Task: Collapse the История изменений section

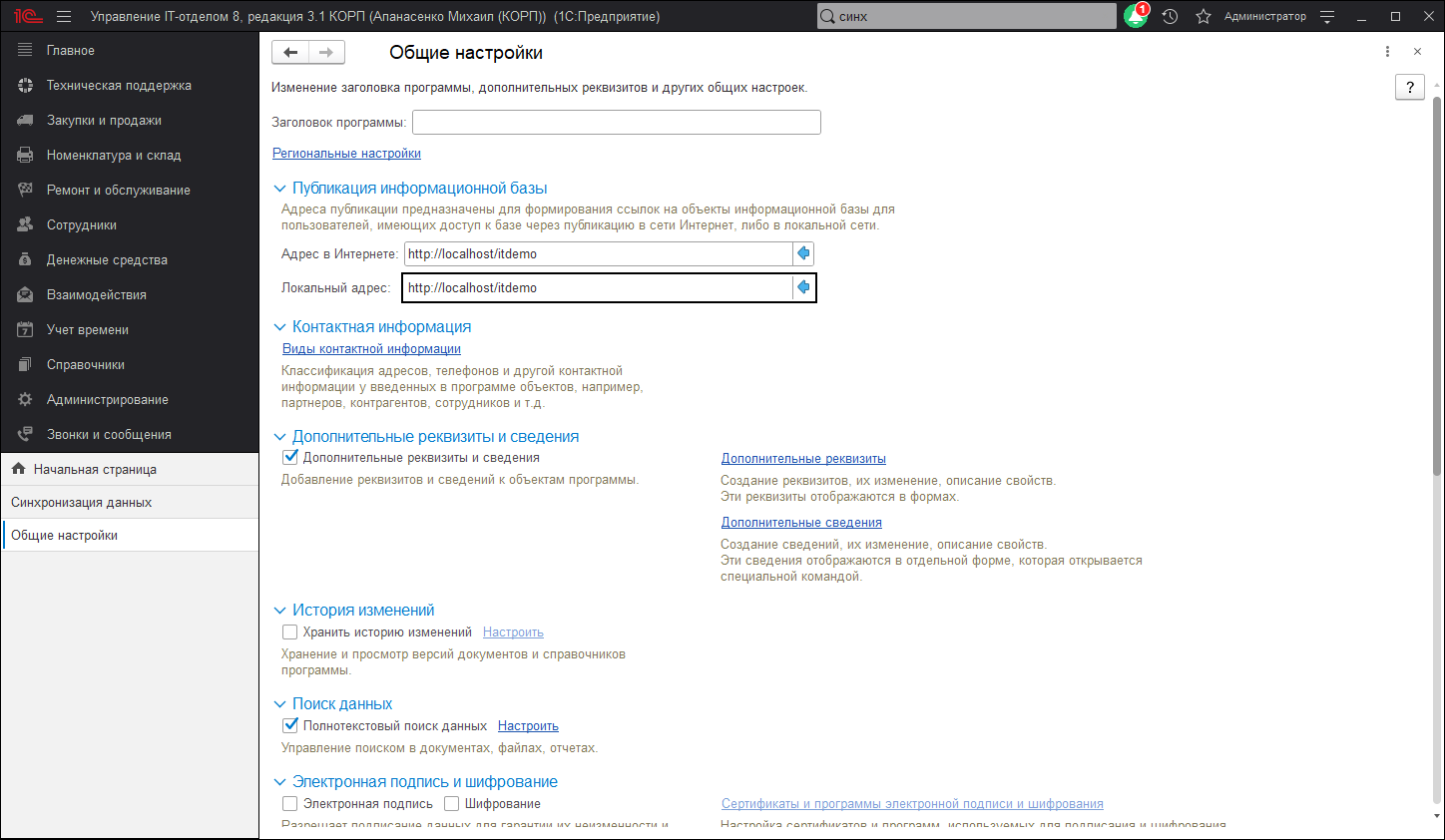Action: click(280, 611)
